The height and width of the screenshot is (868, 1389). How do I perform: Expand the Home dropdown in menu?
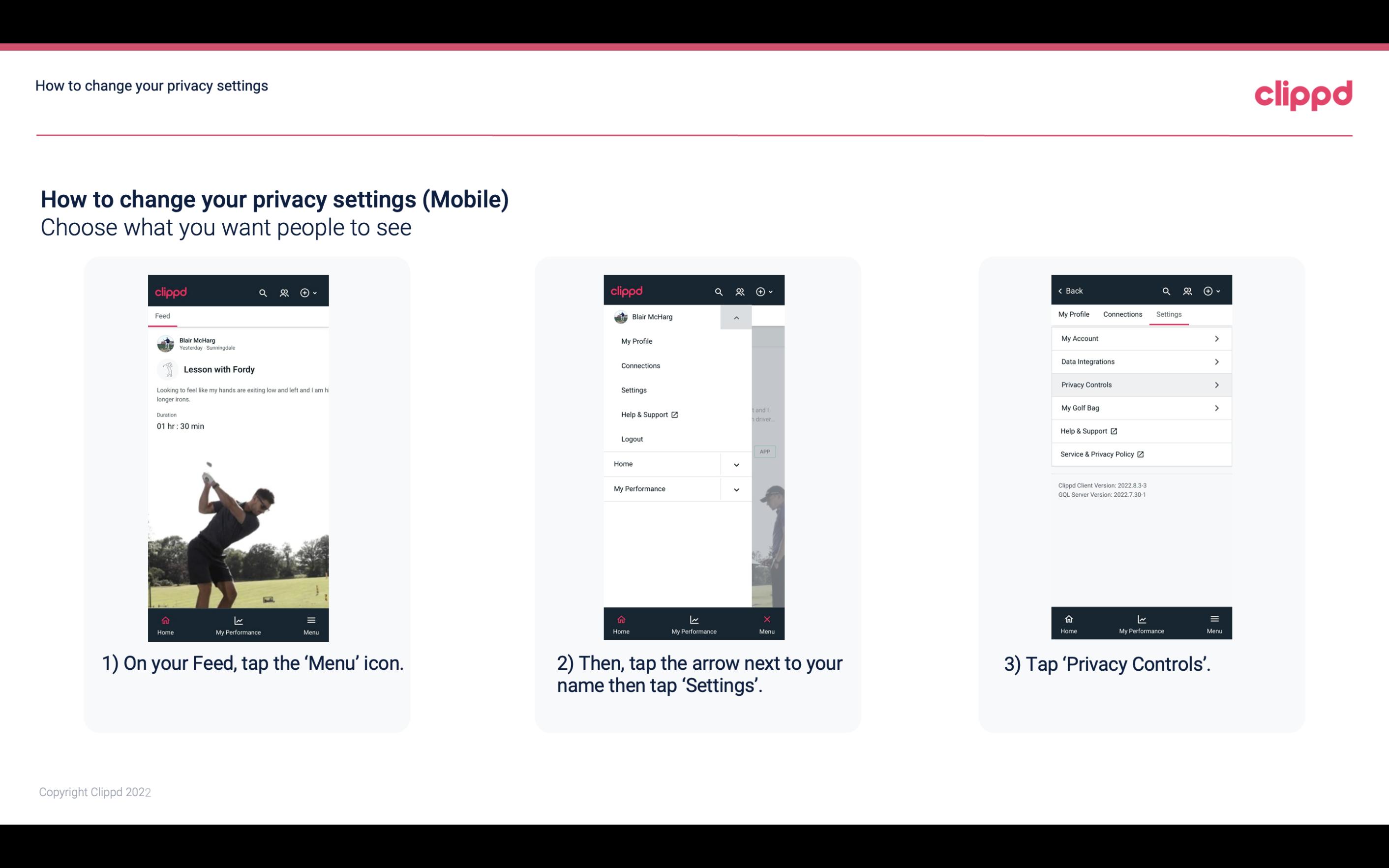click(736, 463)
